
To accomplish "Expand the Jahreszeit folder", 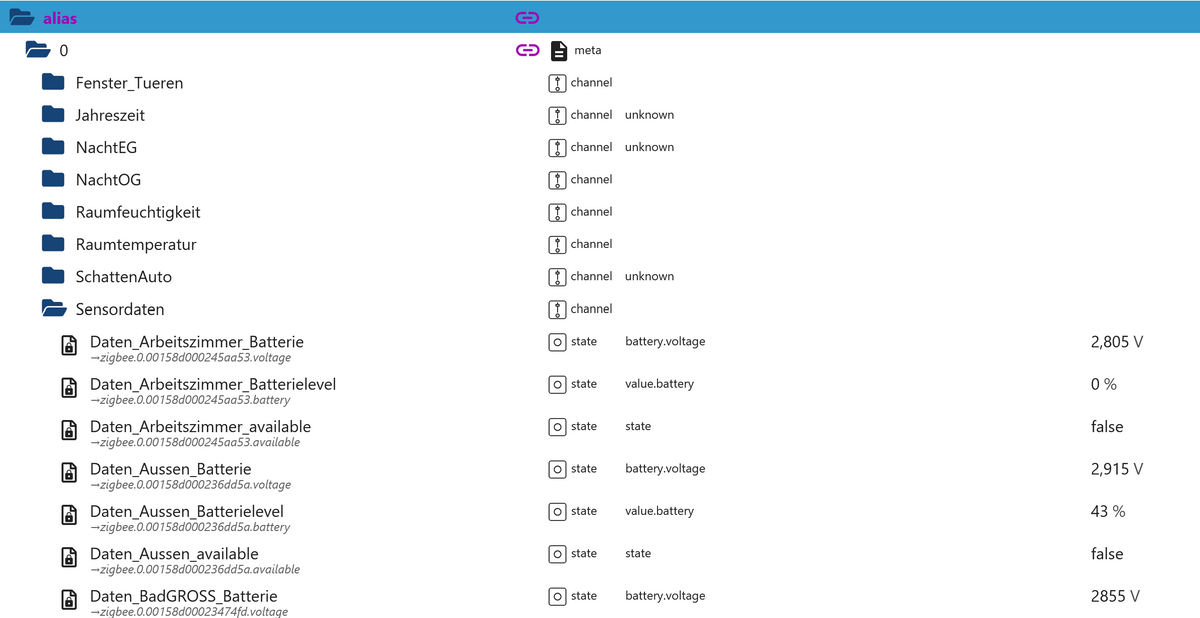I will pyautogui.click(x=53, y=115).
